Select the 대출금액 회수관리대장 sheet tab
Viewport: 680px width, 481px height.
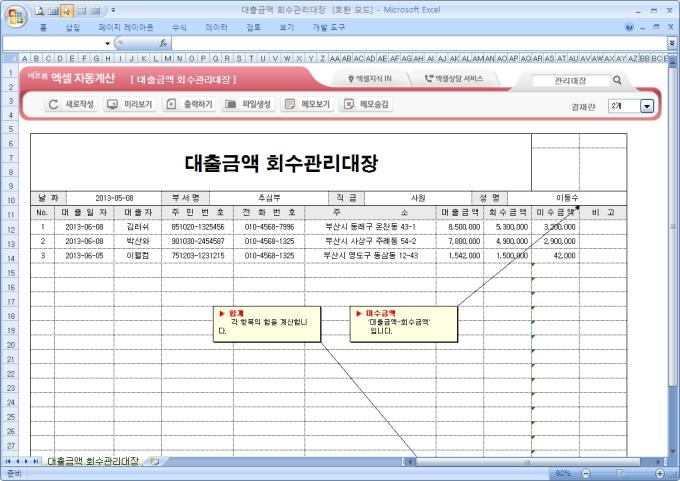coord(93,461)
